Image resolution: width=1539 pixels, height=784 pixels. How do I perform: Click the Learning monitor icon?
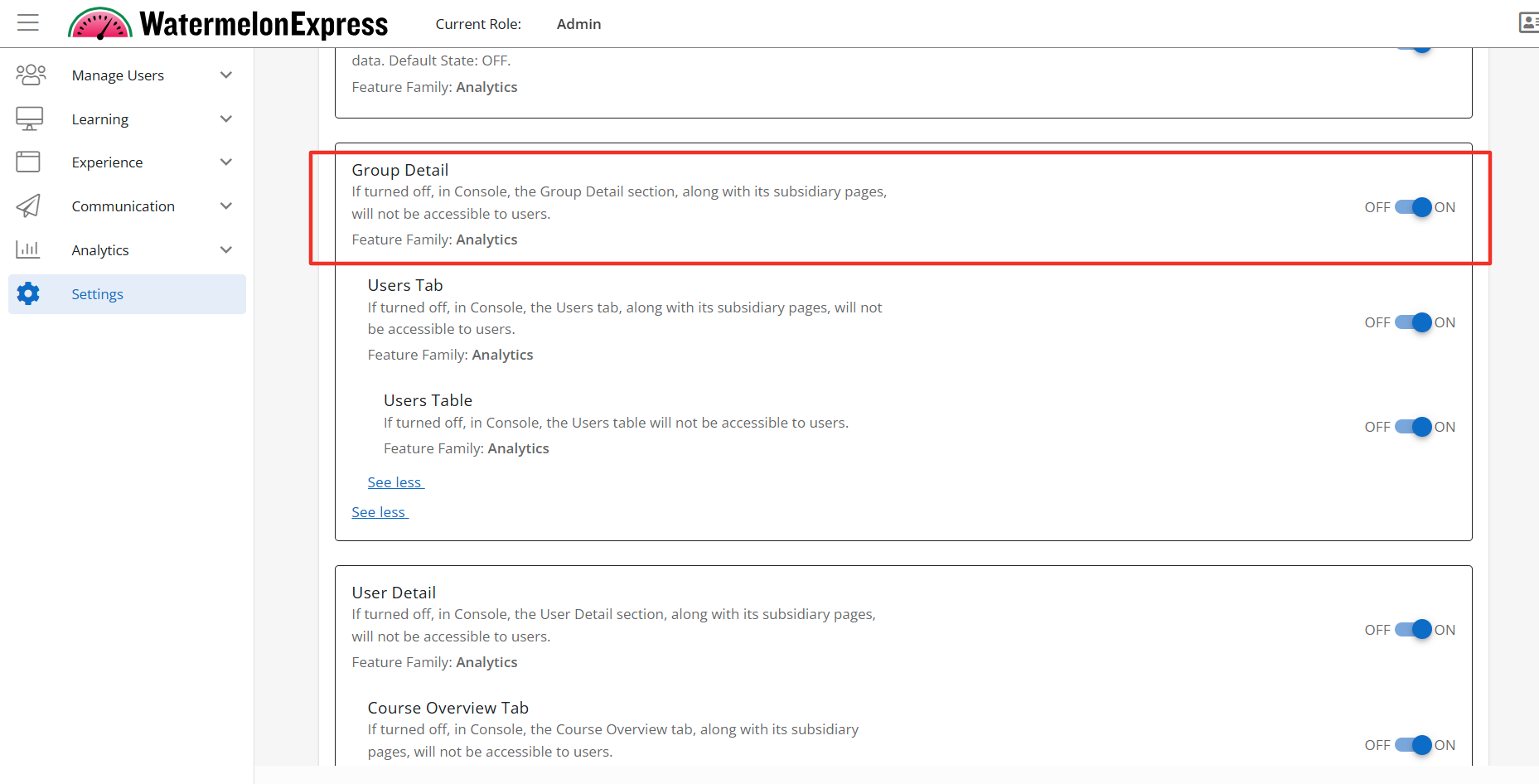pyautogui.click(x=29, y=119)
